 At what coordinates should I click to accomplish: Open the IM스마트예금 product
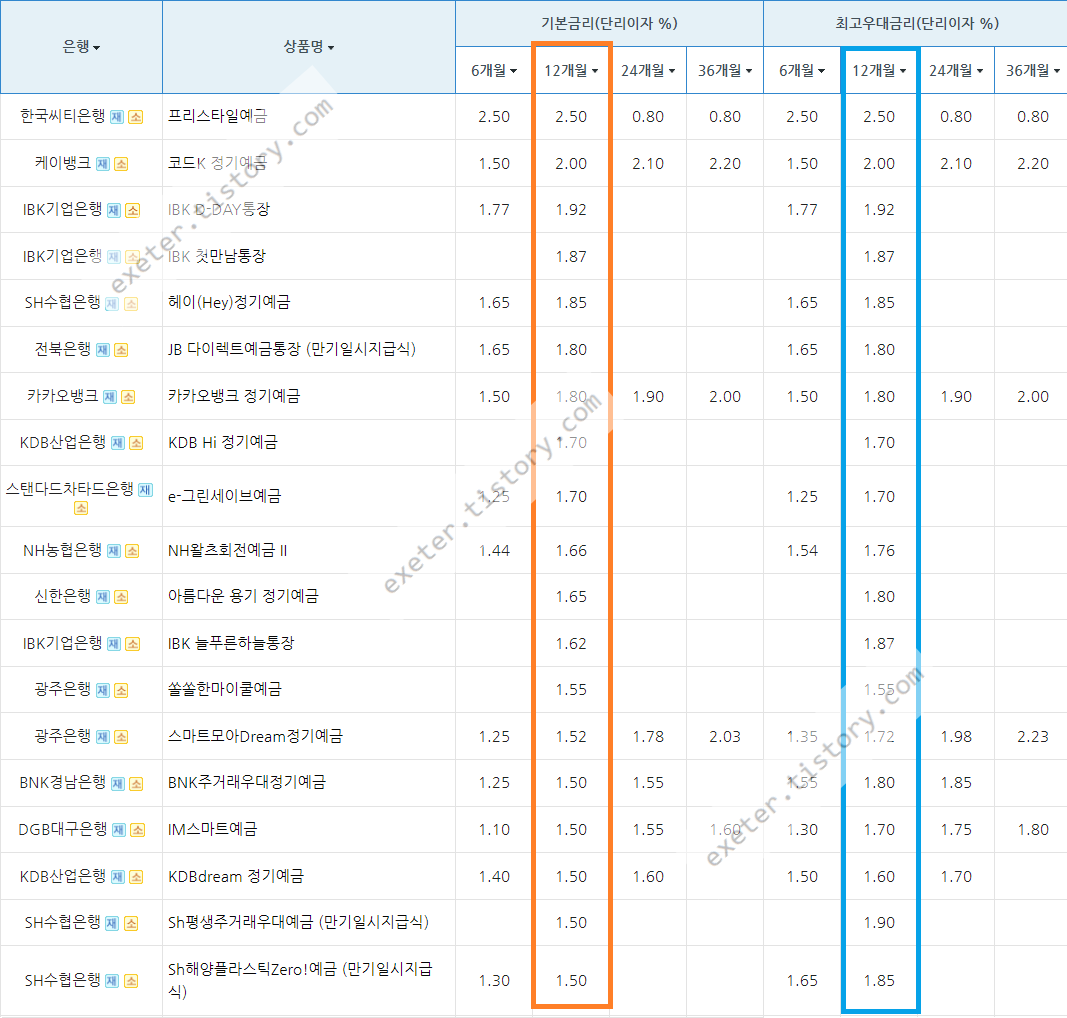click(x=213, y=829)
